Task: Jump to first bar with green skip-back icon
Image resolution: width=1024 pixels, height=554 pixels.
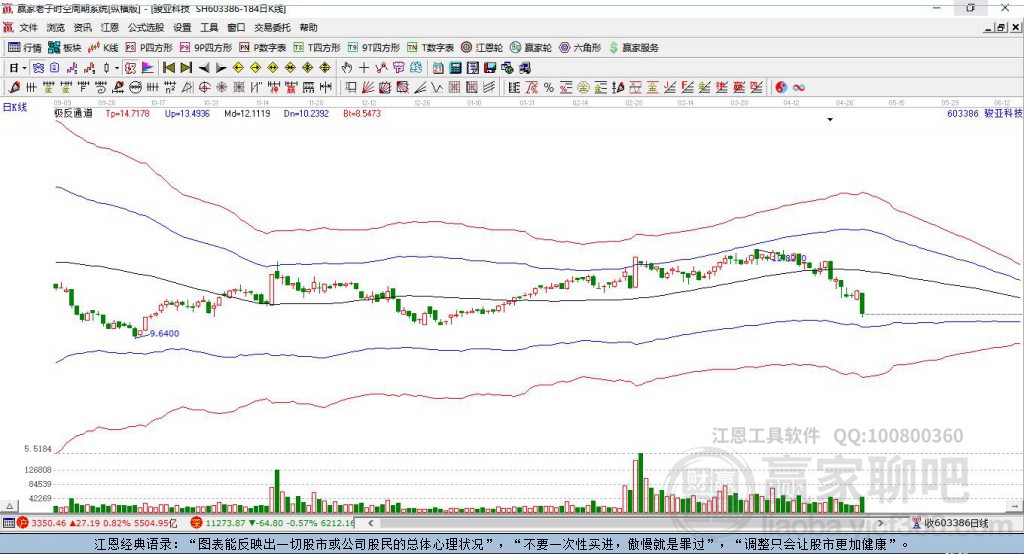Action: click(168, 68)
